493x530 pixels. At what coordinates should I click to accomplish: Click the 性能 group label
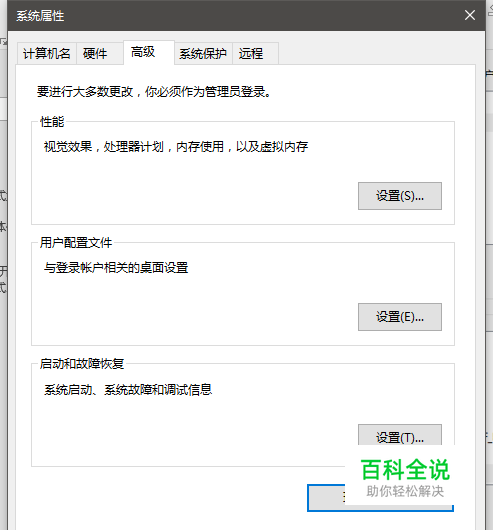[52, 122]
